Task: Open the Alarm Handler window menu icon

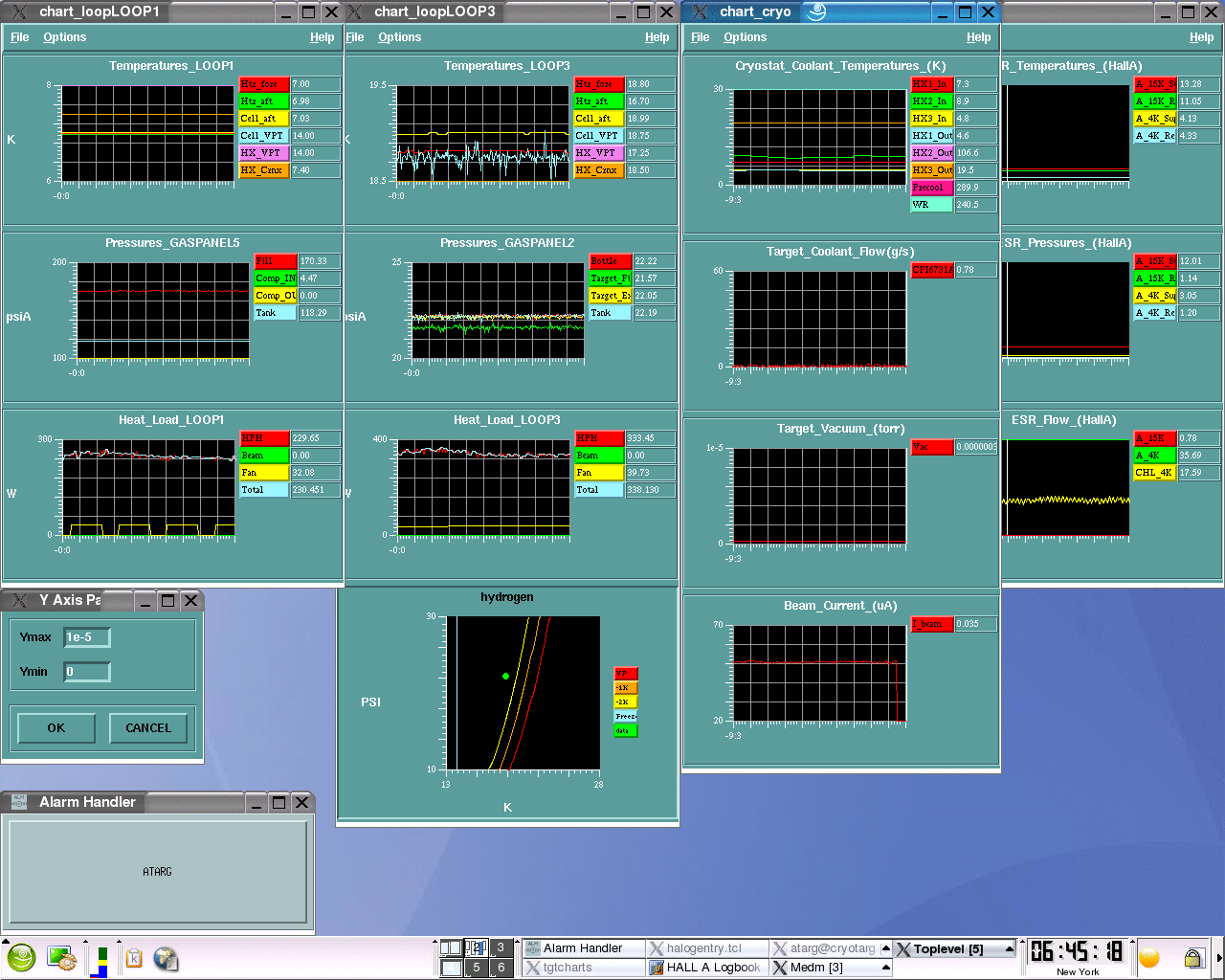Action: click(x=19, y=802)
